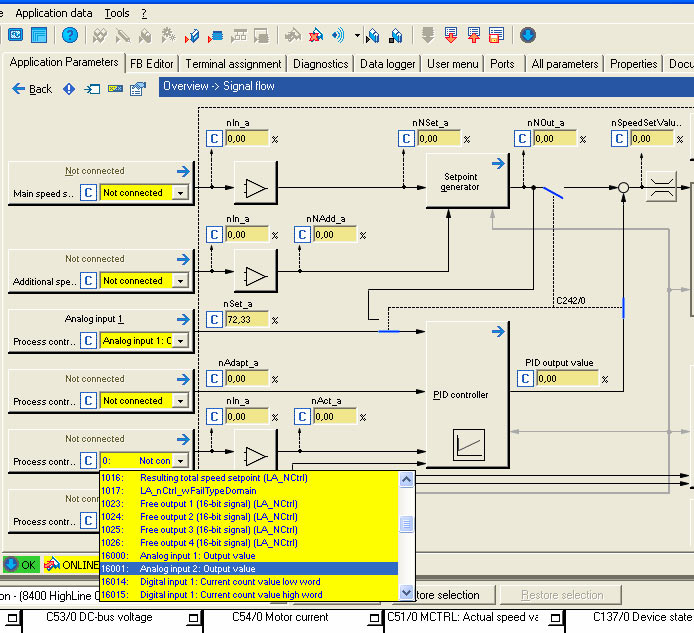Screen dimensions: 694x633
Task: Click the Setpoint generator block
Action: click(460, 181)
